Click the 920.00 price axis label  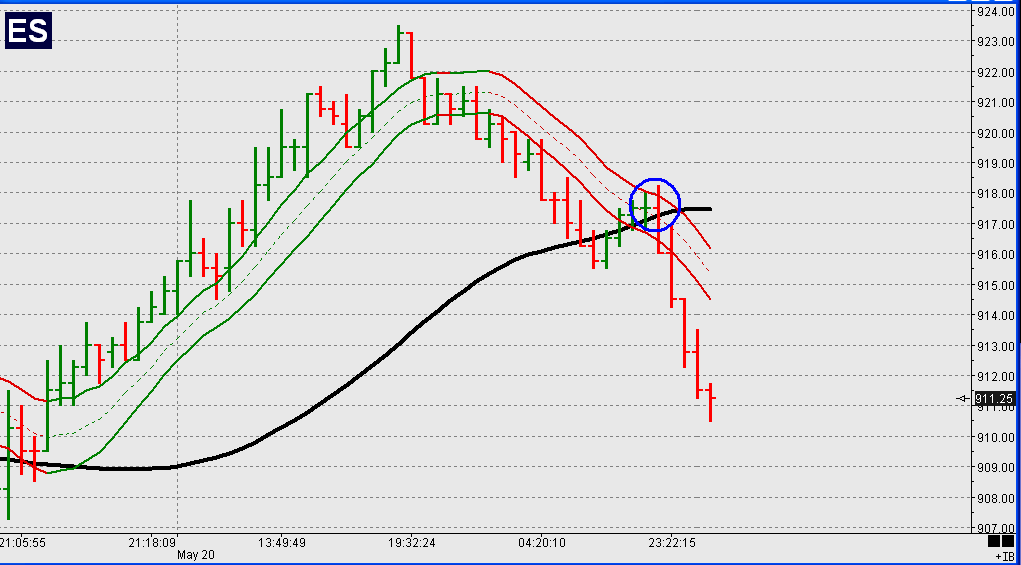[995, 133]
